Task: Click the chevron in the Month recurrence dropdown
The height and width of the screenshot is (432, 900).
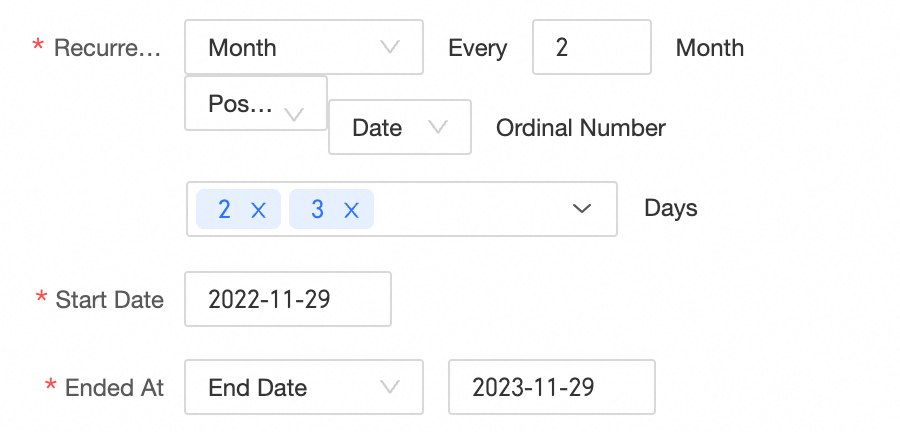Action: [x=390, y=47]
